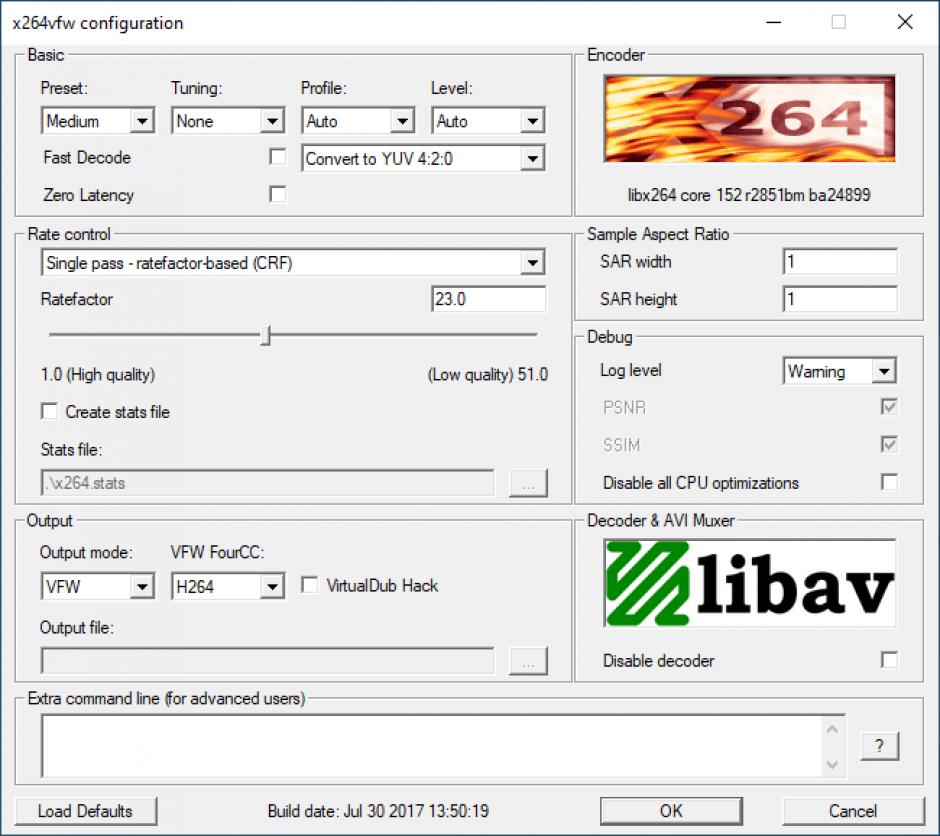Open the rate control mode dropdown

click(293, 262)
